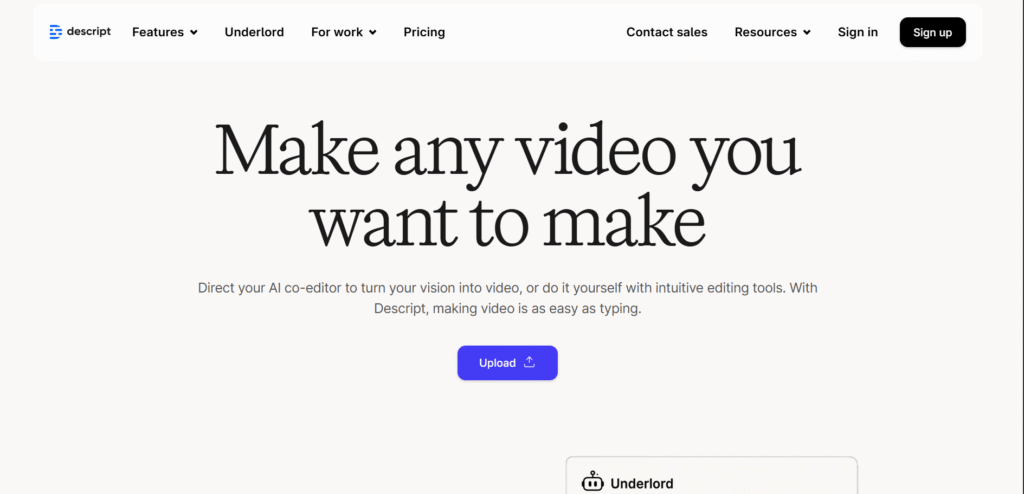This screenshot has height=494, width=1024.
Task: Click the AI co-editor description paragraph
Action: [x=508, y=298]
